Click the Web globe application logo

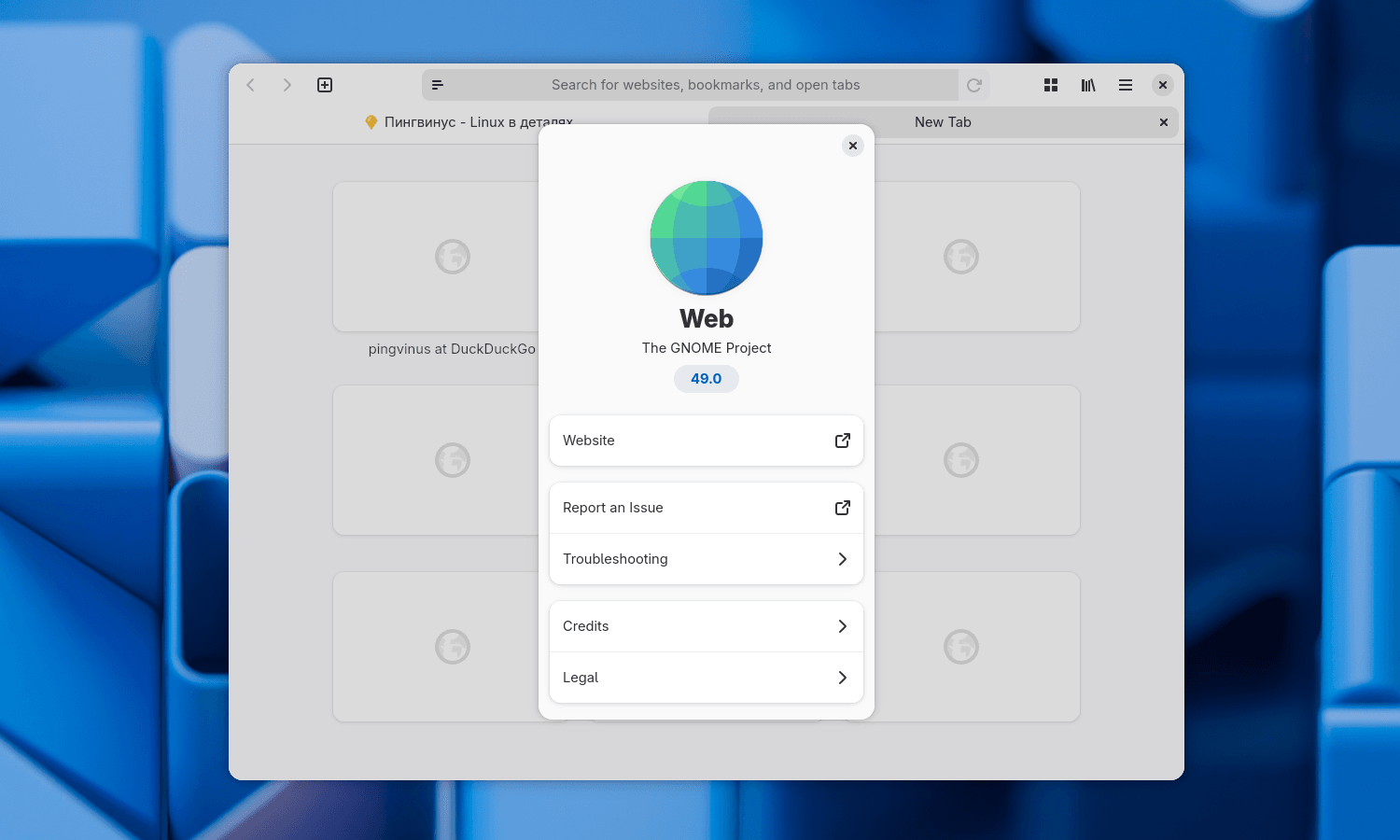(707, 238)
